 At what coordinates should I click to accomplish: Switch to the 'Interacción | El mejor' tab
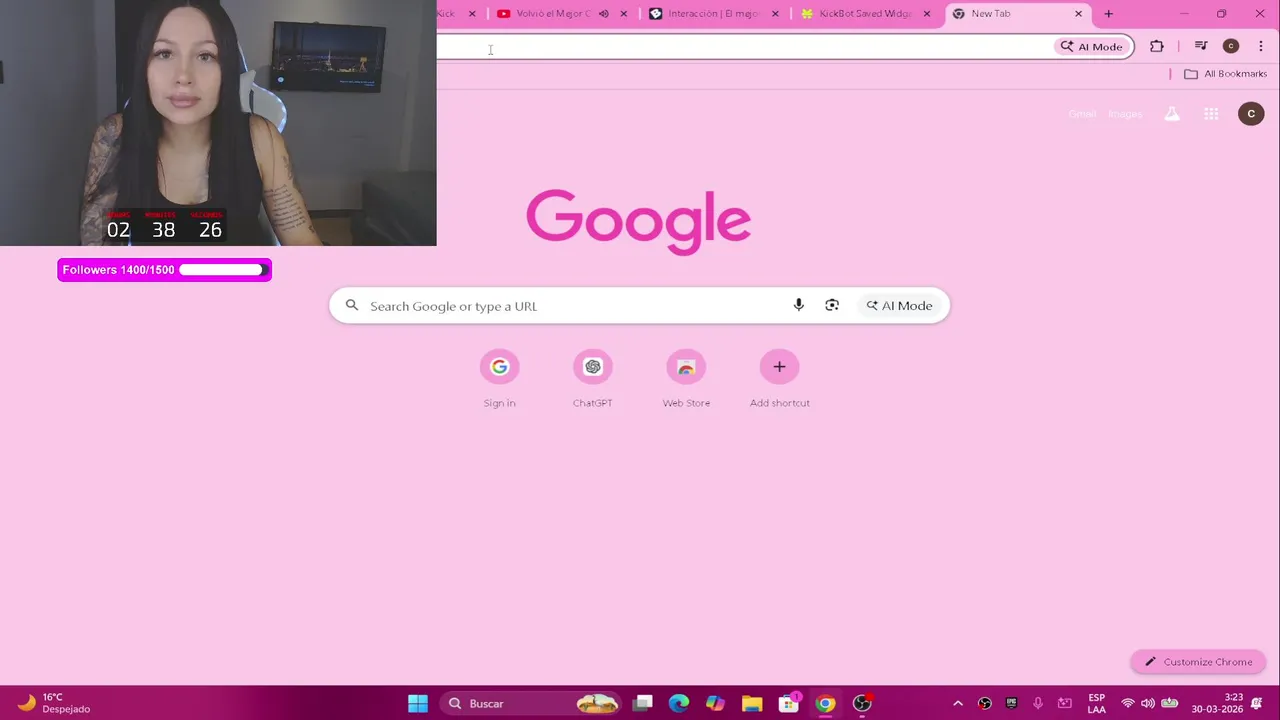(x=714, y=14)
